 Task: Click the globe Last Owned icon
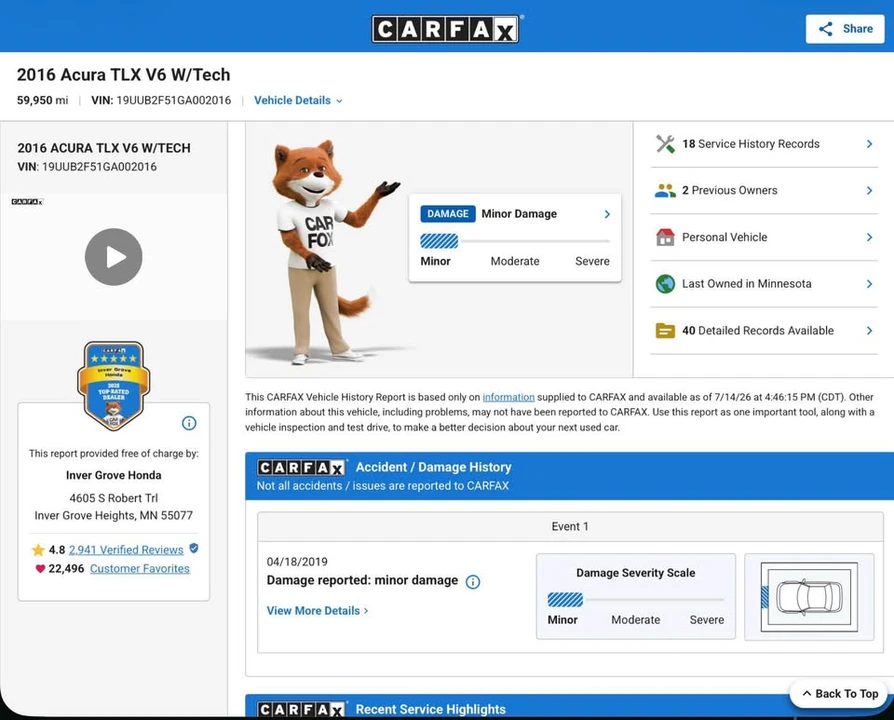(x=665, y=284)
